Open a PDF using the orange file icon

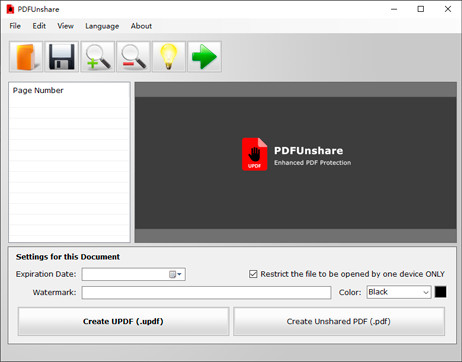26,57
